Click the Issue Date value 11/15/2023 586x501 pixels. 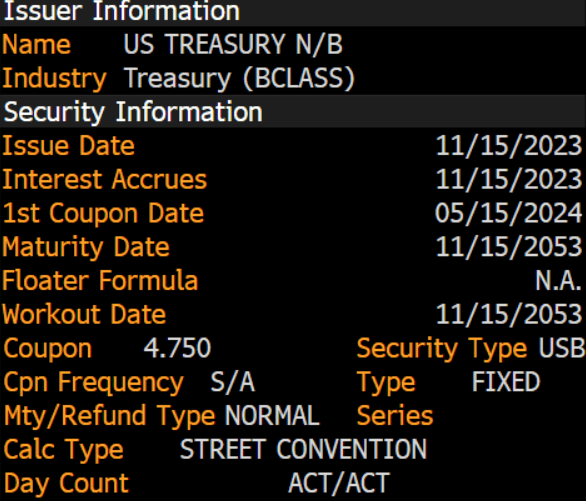509,146
